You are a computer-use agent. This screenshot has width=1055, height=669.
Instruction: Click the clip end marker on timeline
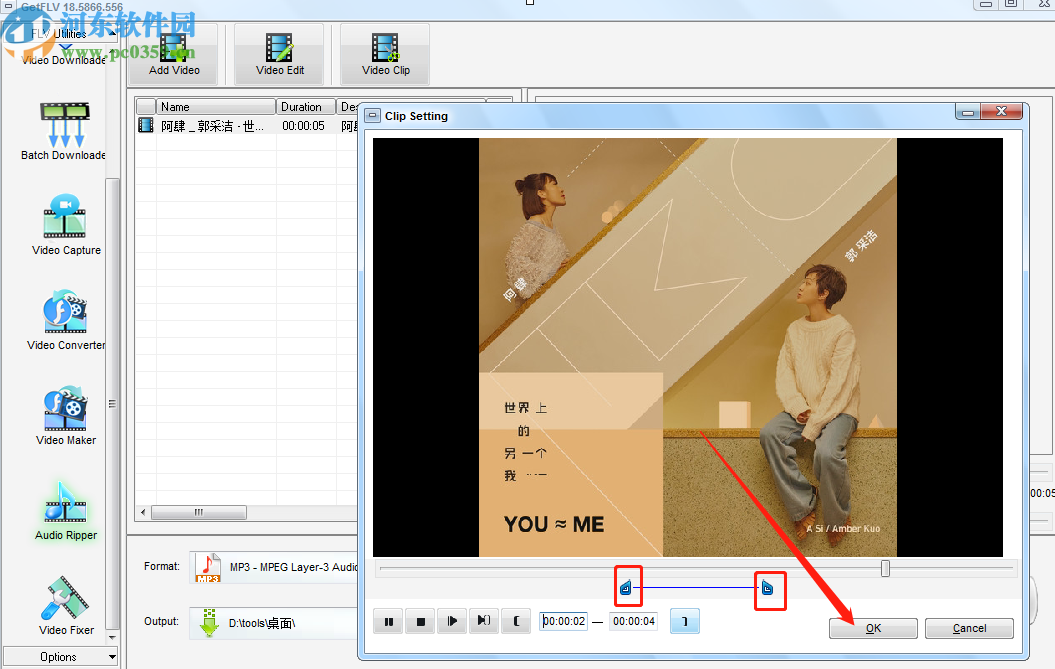coord(767,589)
